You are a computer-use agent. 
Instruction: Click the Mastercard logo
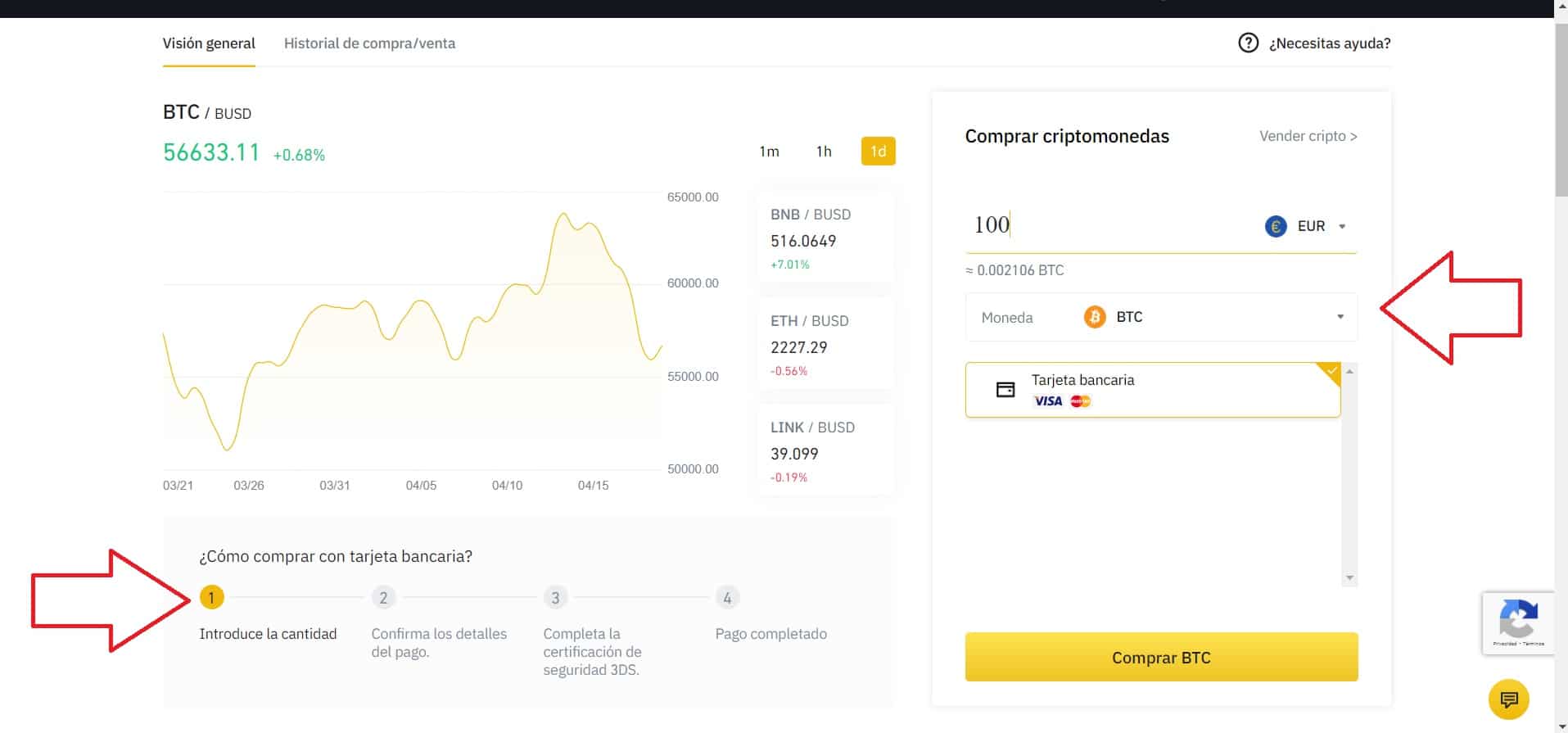point(1081,401)
